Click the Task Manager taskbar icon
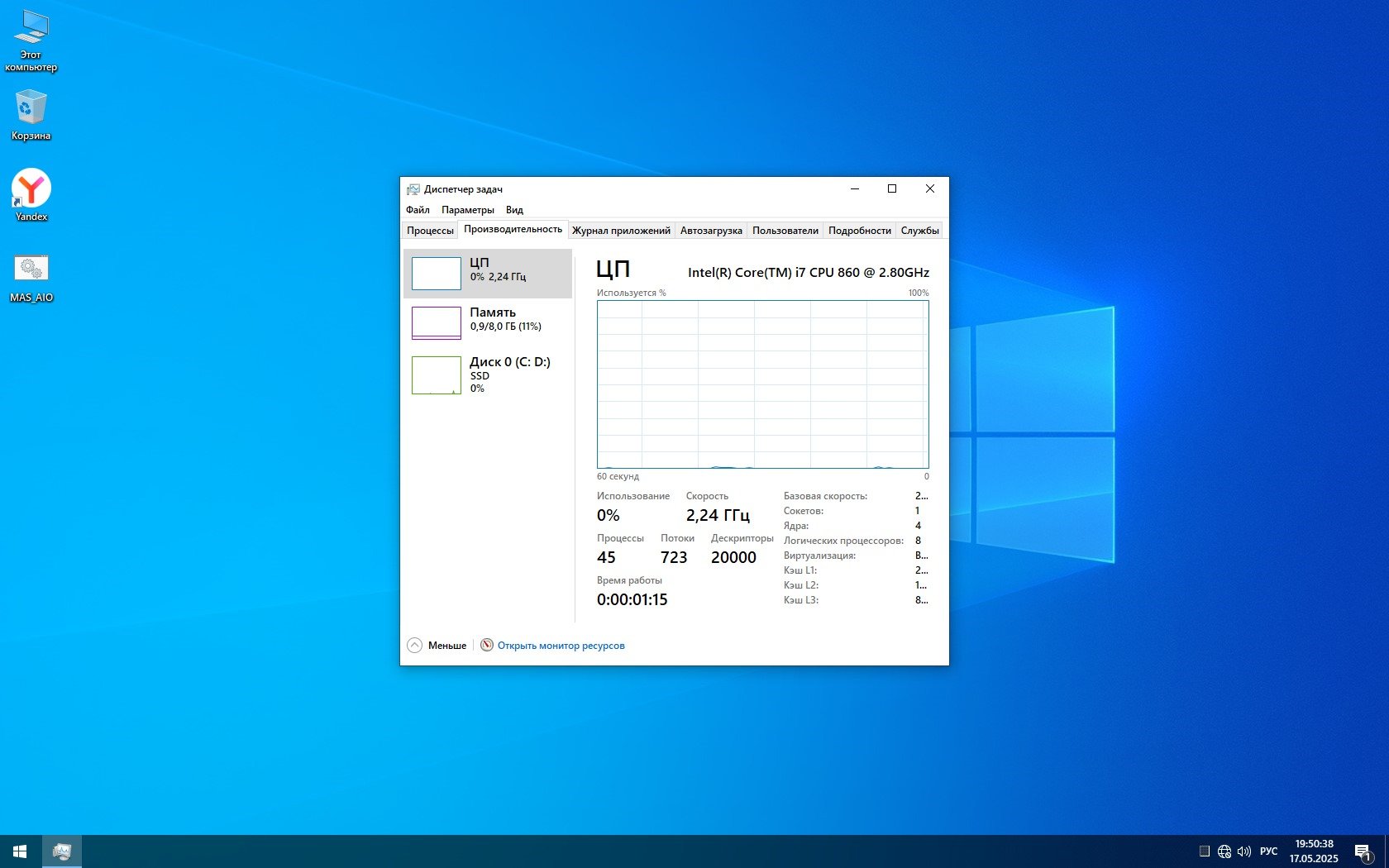This screenshot has height=868, width=1389. (x=62, y=851)
